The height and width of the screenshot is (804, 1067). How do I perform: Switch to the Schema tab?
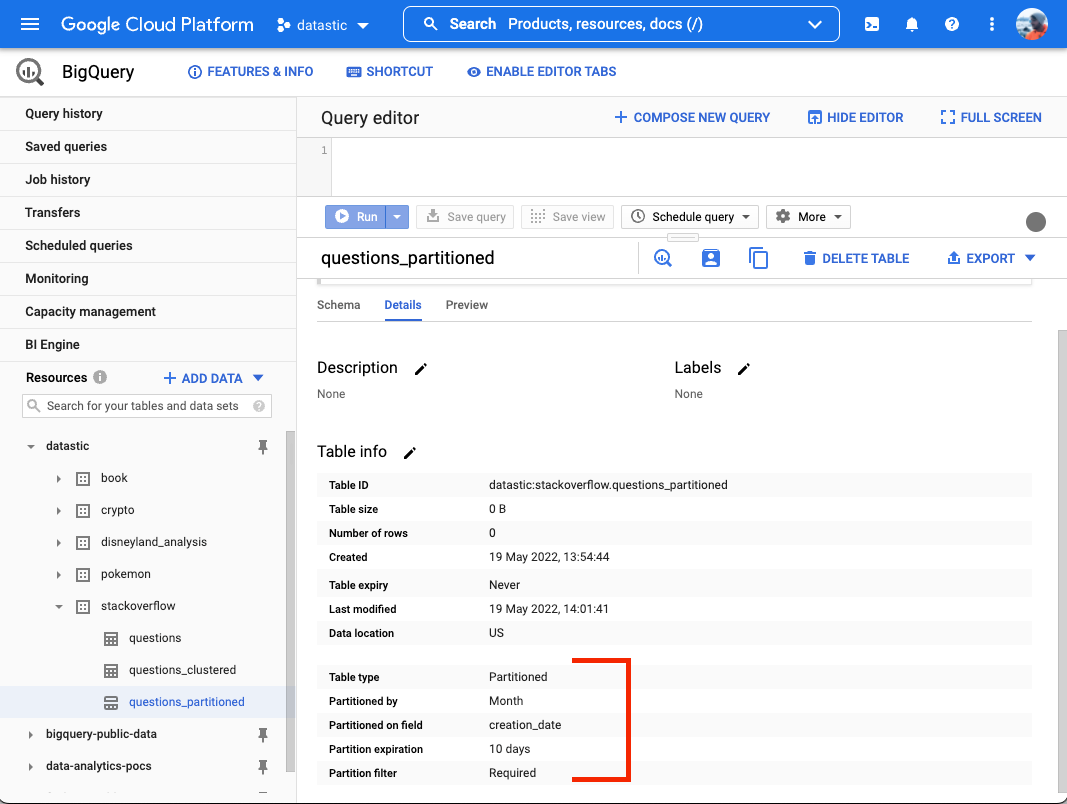[x=338, y=305]
